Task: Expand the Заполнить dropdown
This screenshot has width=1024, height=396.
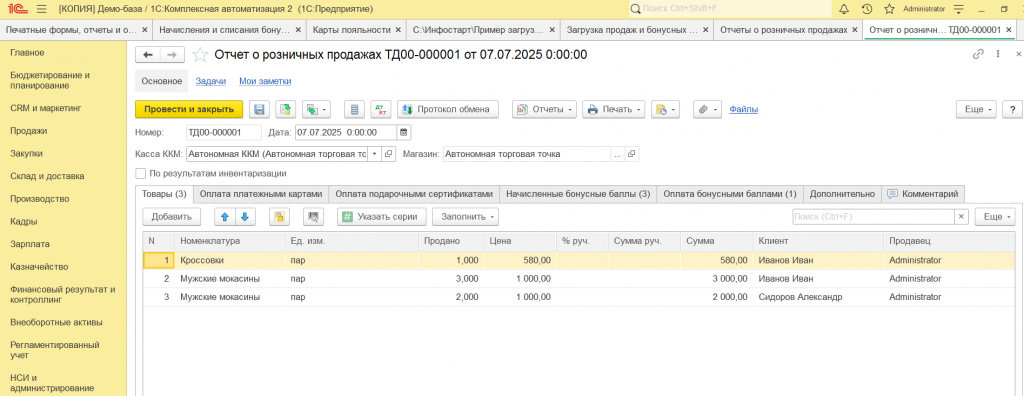Action: pos(466,216)
